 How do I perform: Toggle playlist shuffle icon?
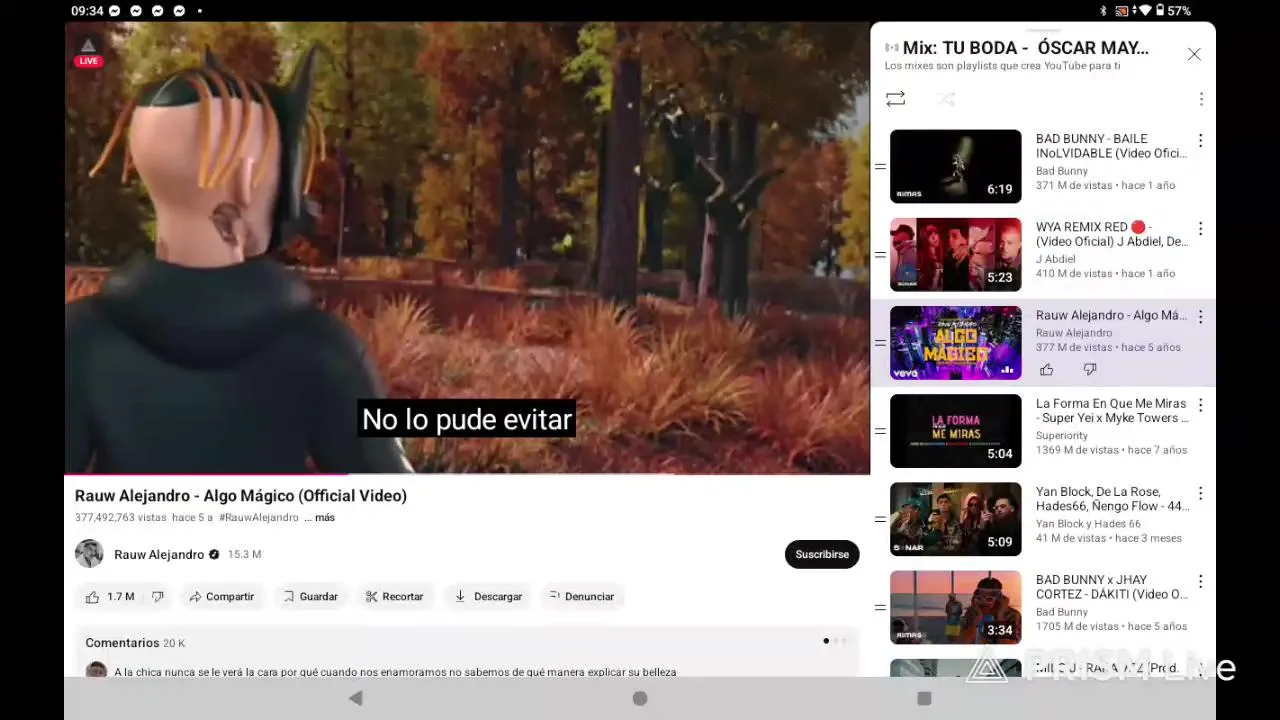pos(947,99)
